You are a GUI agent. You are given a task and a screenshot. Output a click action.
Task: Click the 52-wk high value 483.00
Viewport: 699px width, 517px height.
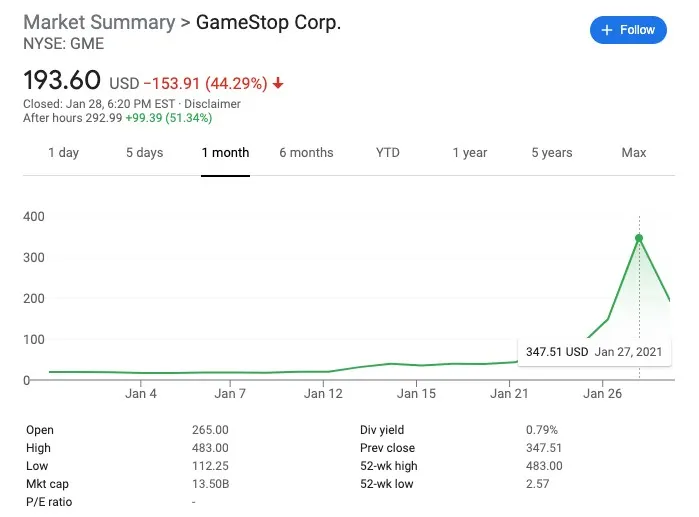pyautogui.click(x=544, y=466)
